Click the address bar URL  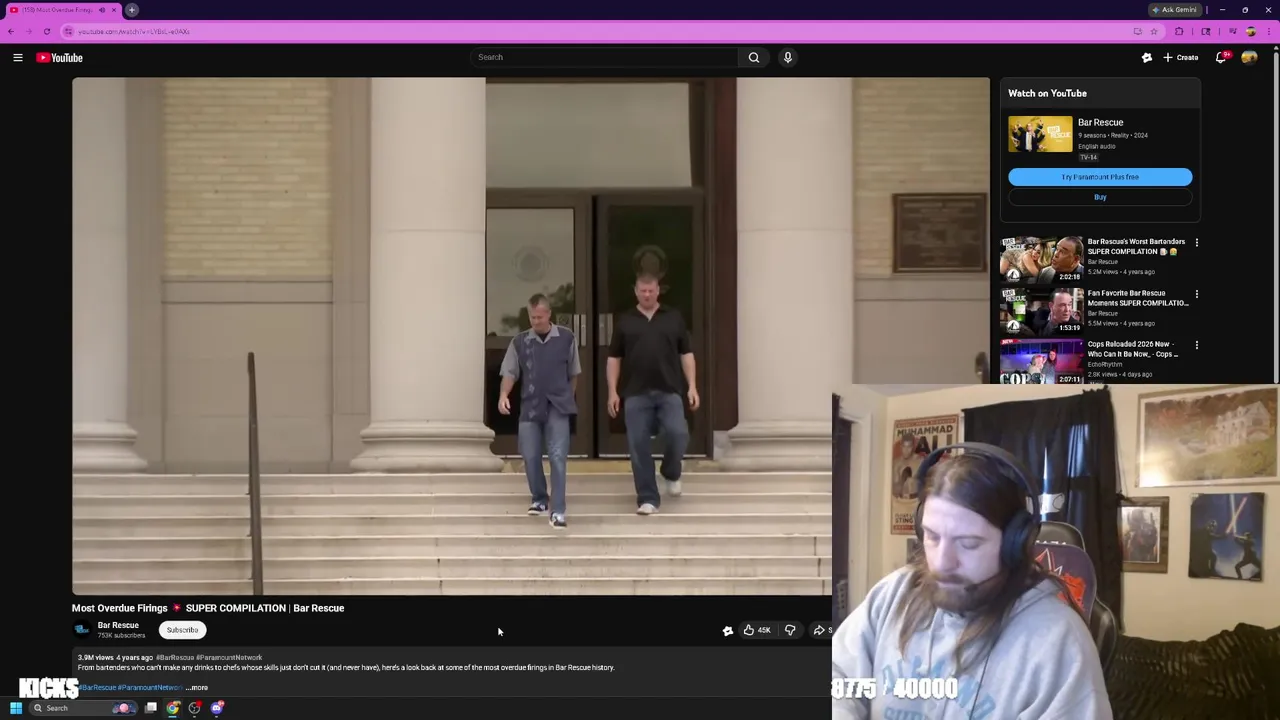[x=134, y=31]
